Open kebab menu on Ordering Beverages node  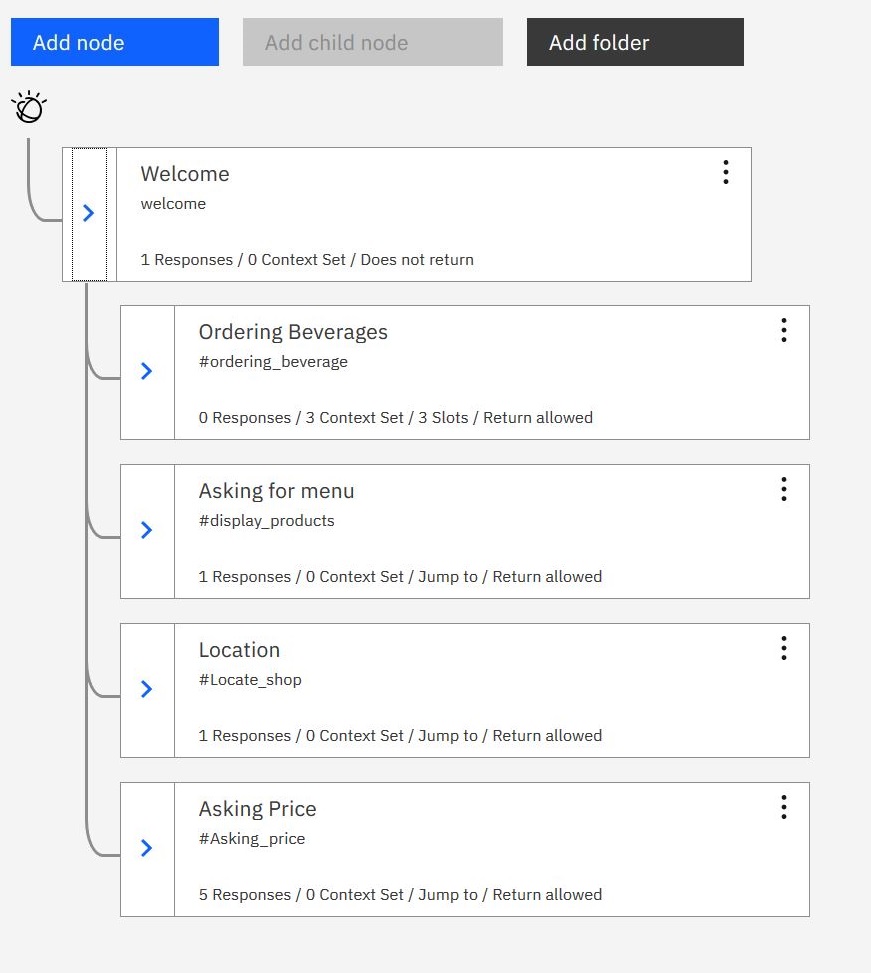pyautogui.click(x=784, y=331)
